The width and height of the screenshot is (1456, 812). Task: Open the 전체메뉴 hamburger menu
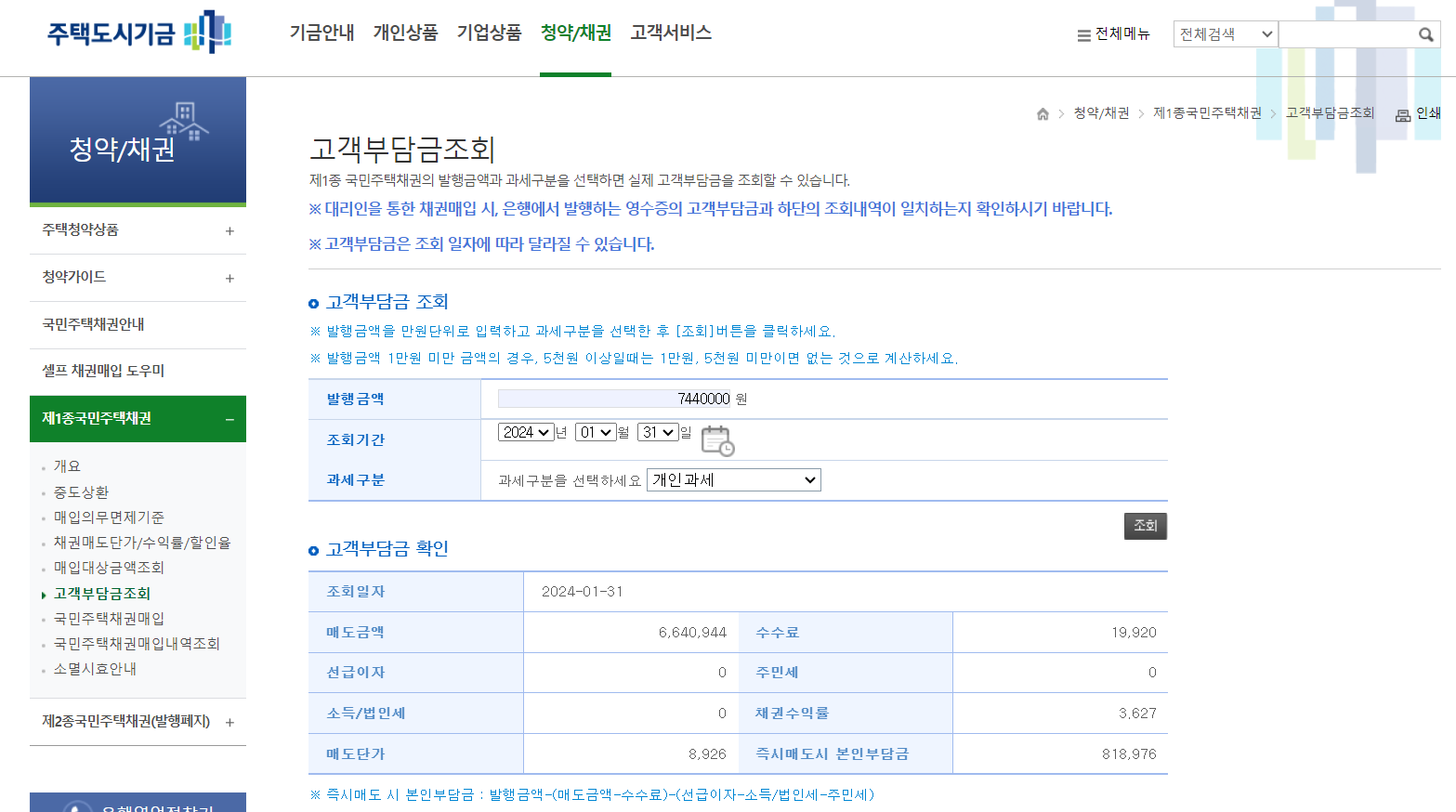click(1112, 33)
